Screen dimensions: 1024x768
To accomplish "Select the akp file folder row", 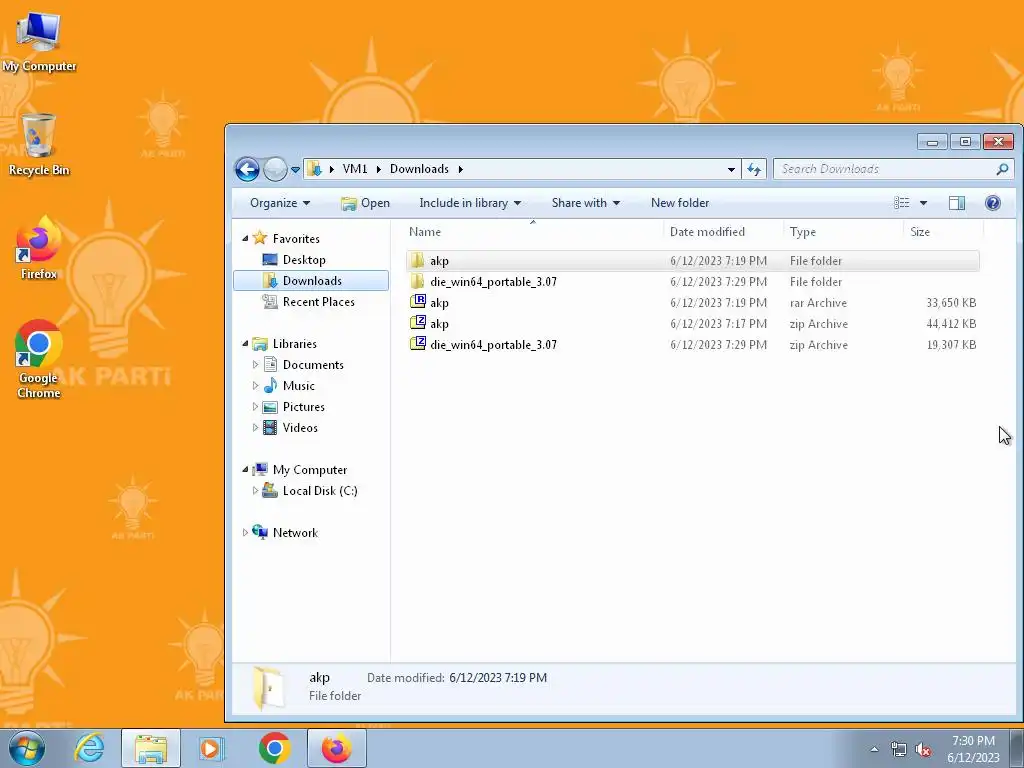I will coord(692,261).
